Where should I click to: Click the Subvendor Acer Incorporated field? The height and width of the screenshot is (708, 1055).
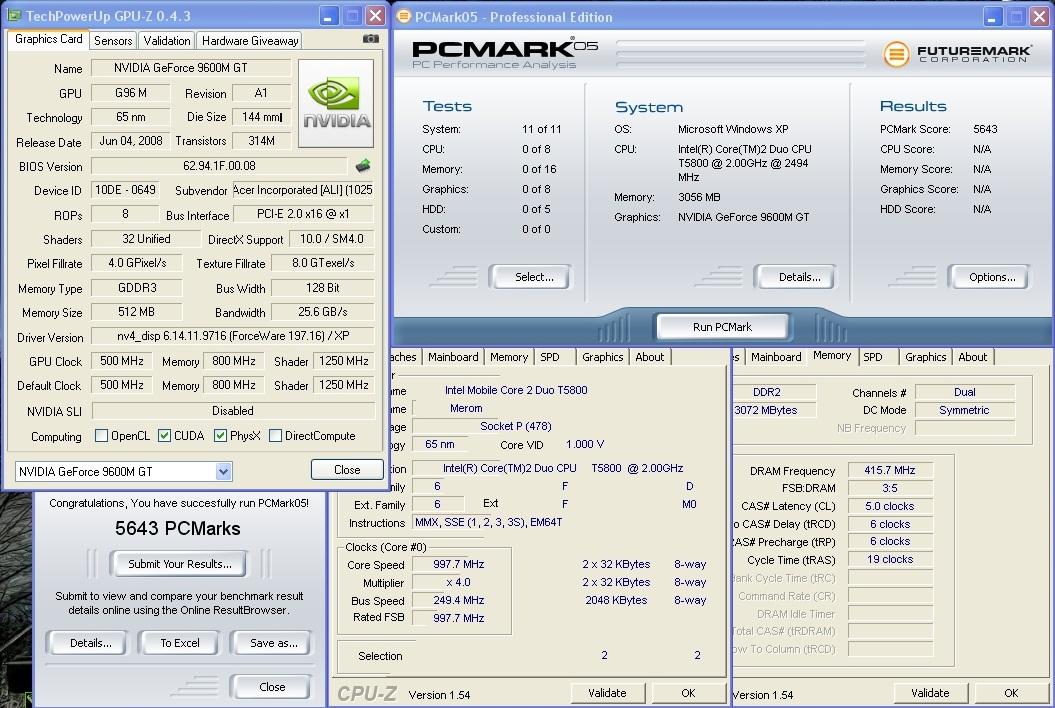[x=303, y=190]
